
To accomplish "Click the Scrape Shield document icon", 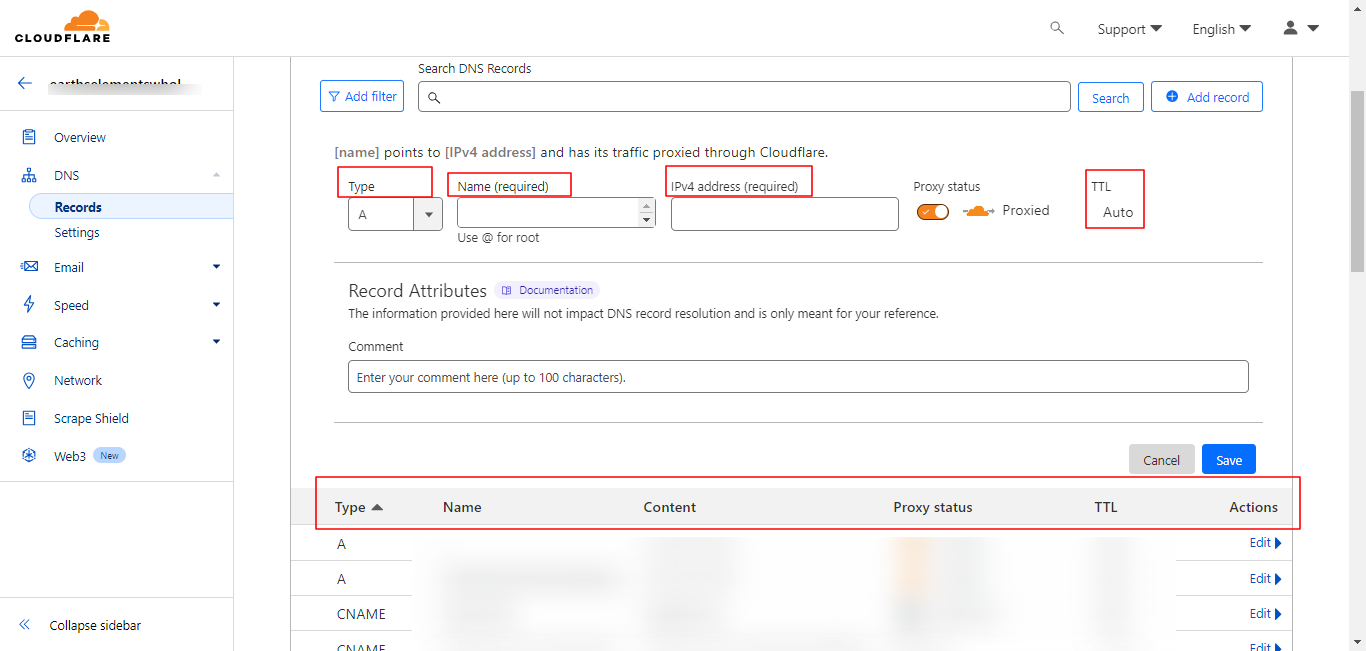I will (x=30, y=418).
